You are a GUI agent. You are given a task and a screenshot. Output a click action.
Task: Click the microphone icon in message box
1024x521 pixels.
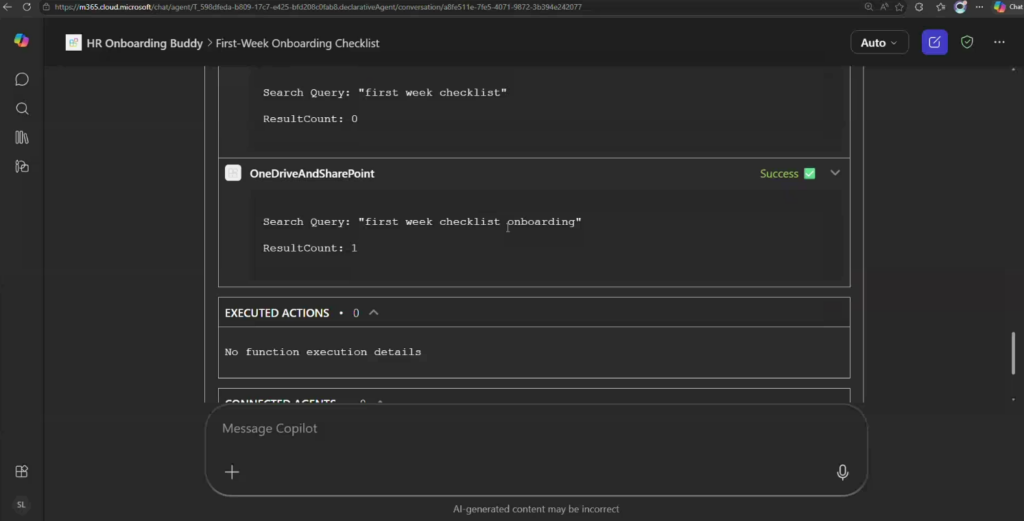tap(842, 472)
